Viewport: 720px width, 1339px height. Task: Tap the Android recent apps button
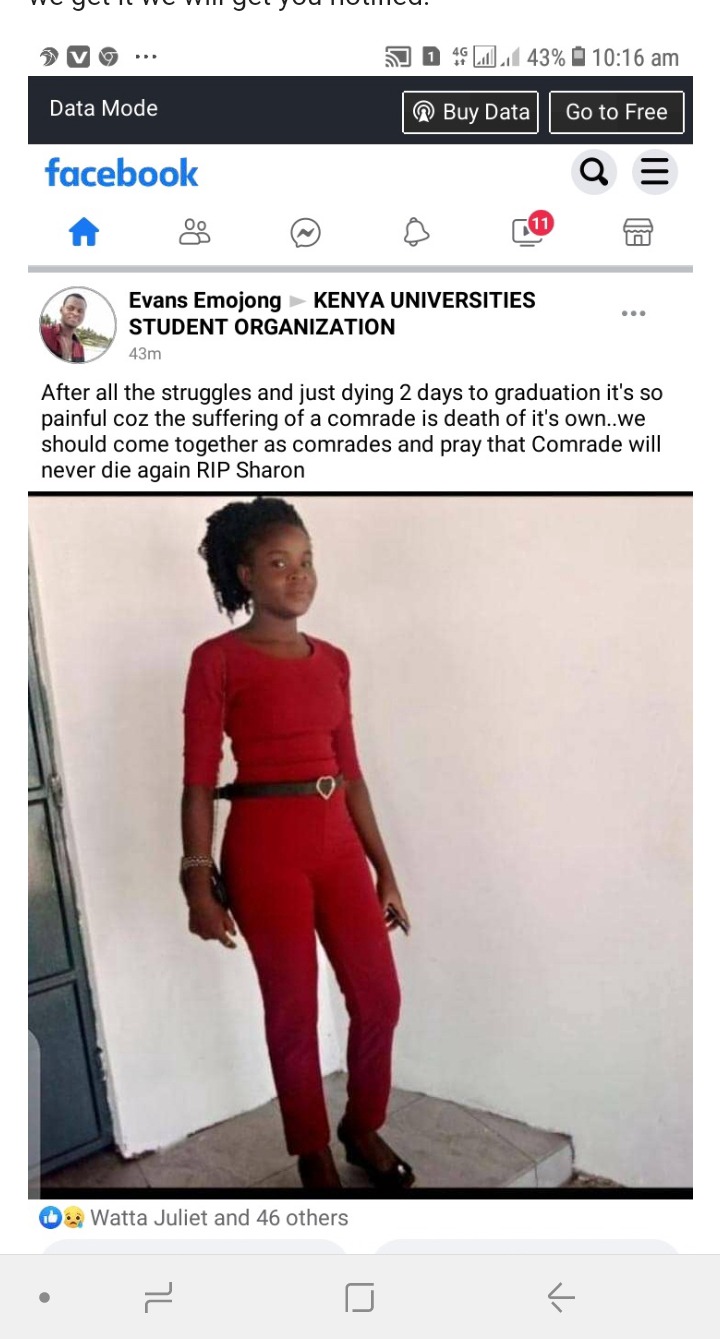point(159,1298)
